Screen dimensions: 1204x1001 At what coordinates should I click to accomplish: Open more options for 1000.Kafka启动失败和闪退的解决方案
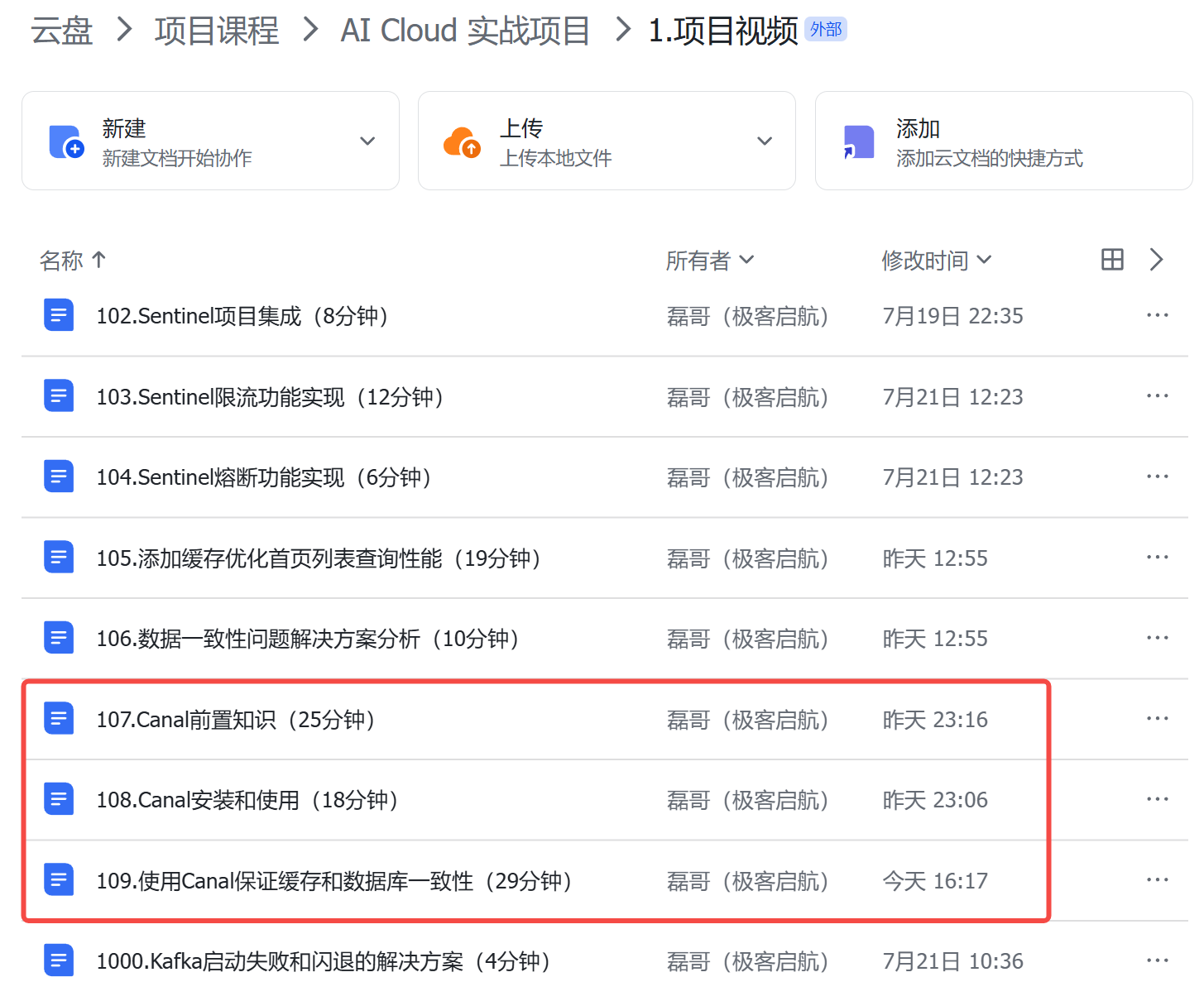[x=1158, y=960]
